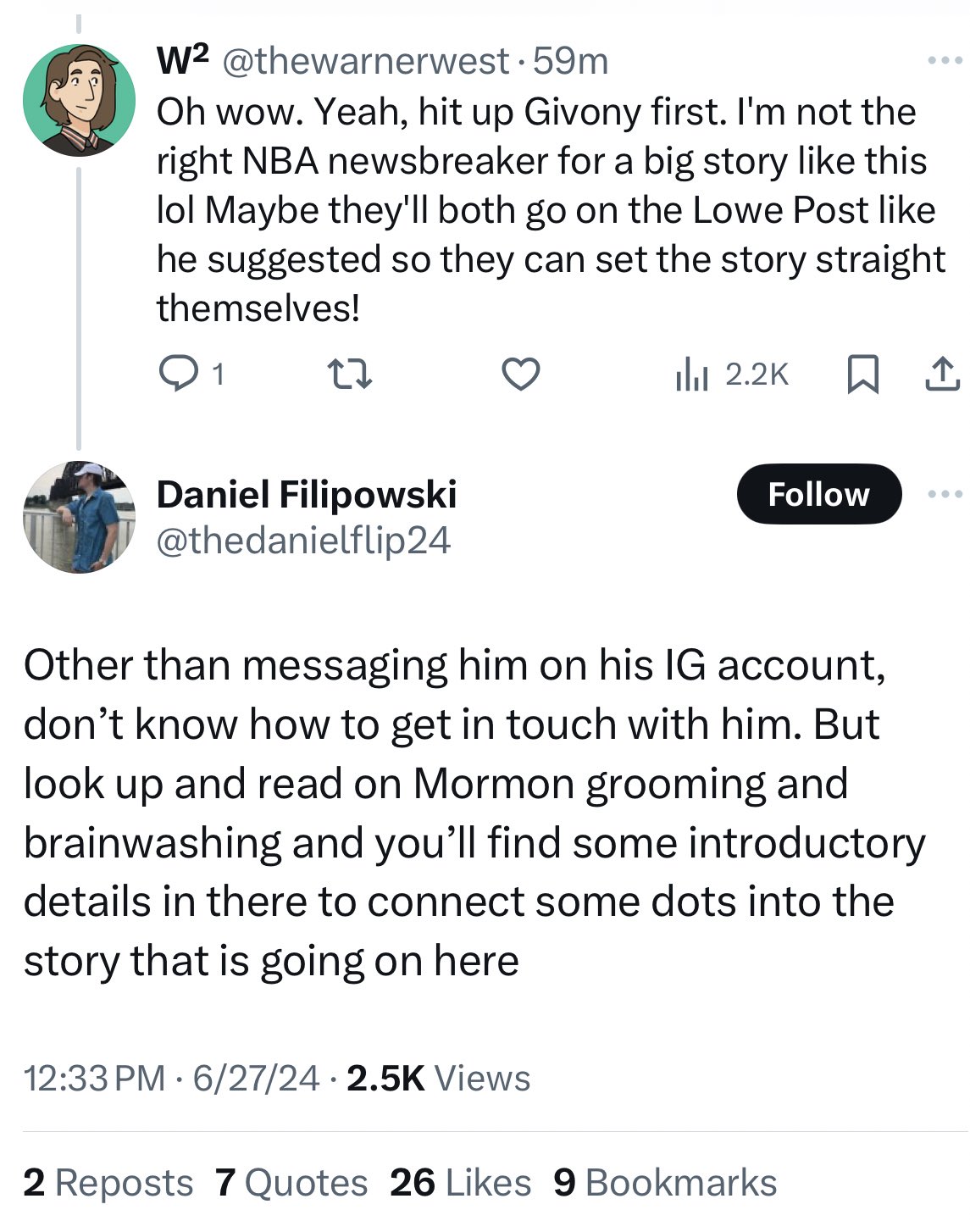Bookmark the W² tweet
This screenshot has width=970, height=1232.
pyautogui.click(x=862, y=374)
